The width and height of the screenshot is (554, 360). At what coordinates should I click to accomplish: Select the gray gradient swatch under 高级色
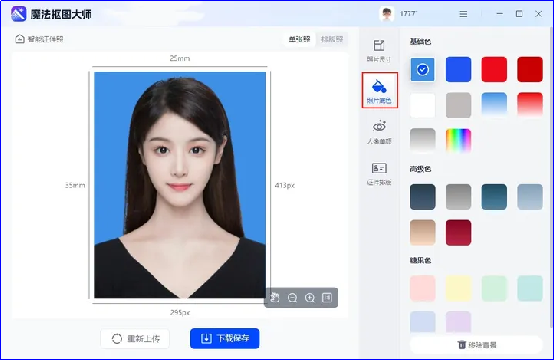(459, 197)
